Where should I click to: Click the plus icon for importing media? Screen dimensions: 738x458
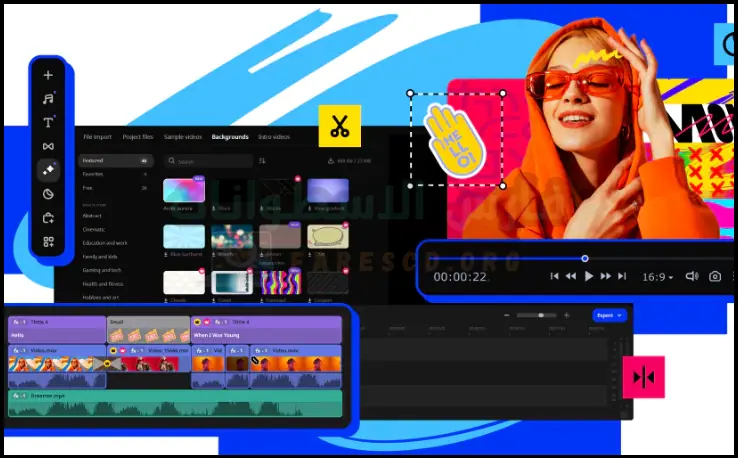(48, 75)
